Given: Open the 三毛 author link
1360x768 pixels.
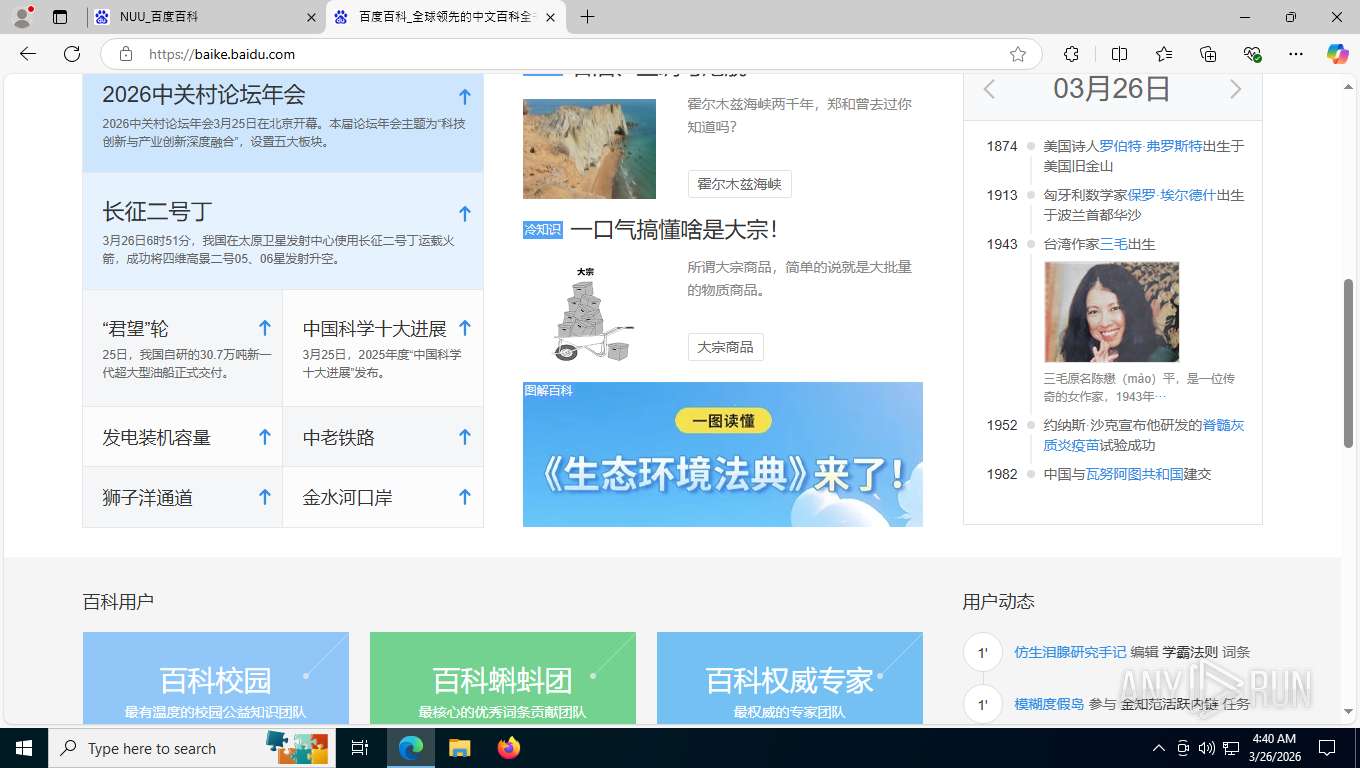Looking at the screenshot, I should [1114, 244].
